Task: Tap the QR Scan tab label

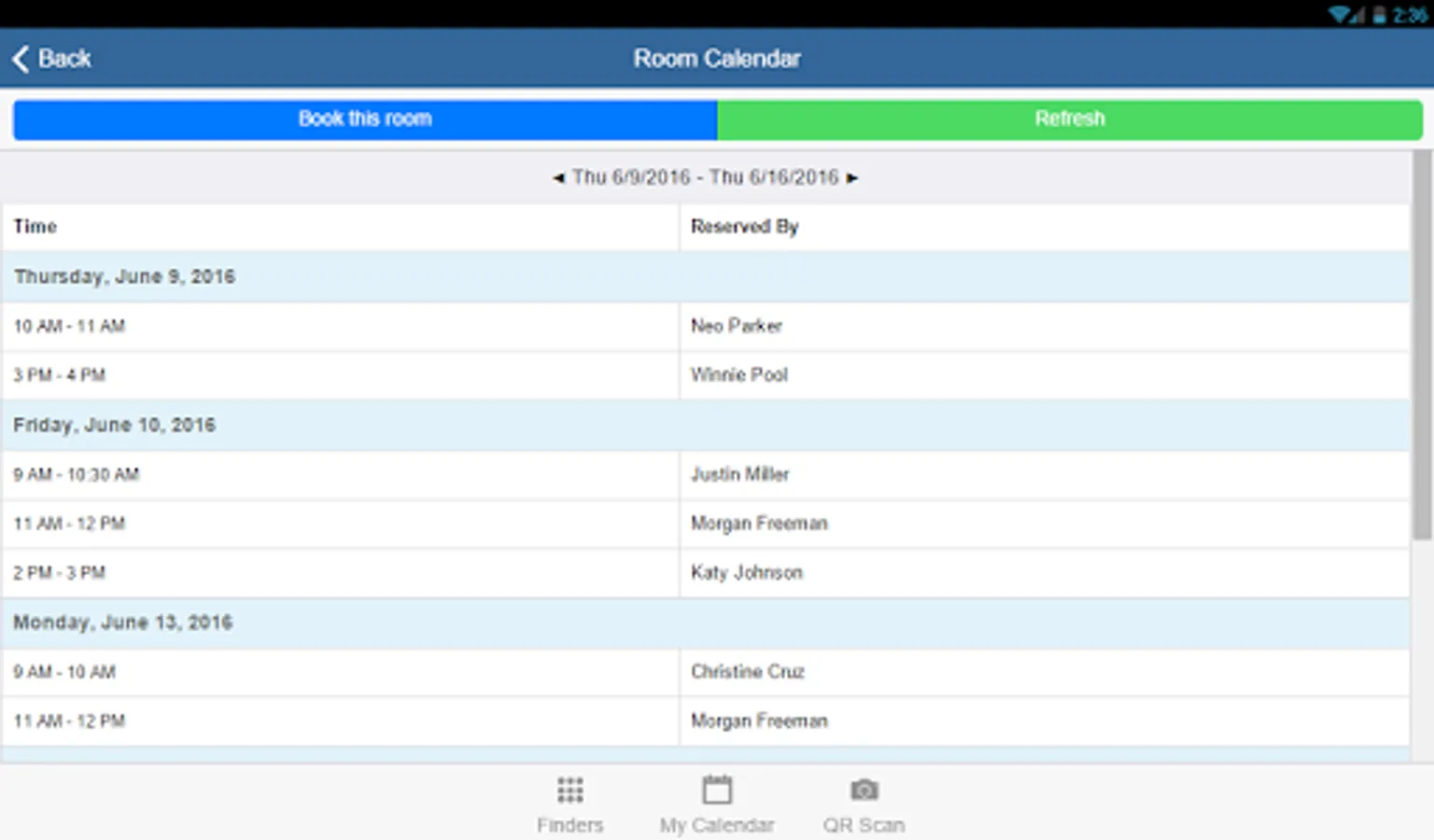Action: (864, 825)
